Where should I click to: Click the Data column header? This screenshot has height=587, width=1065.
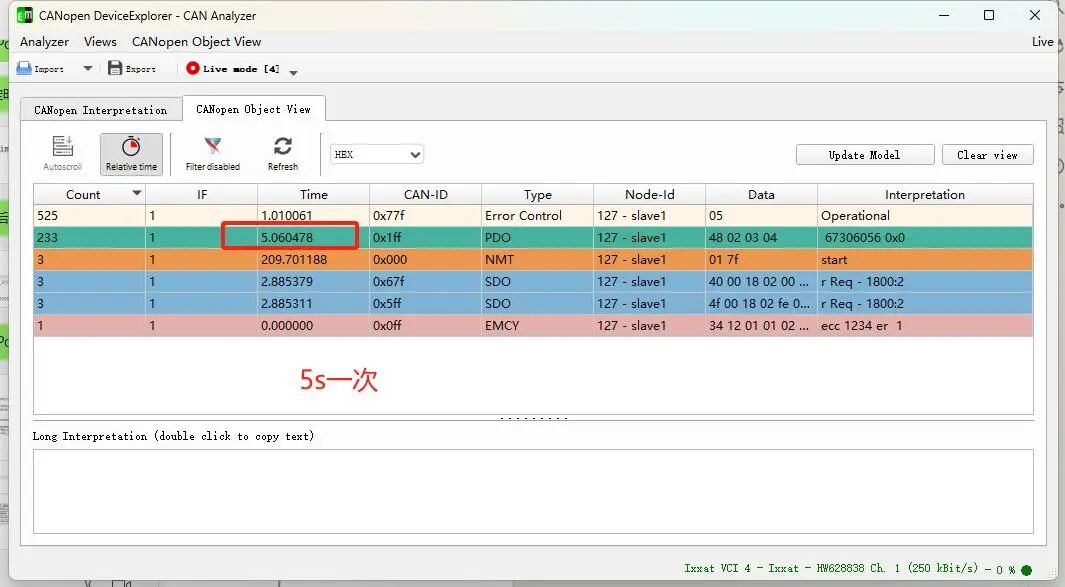tap(761, 194)
